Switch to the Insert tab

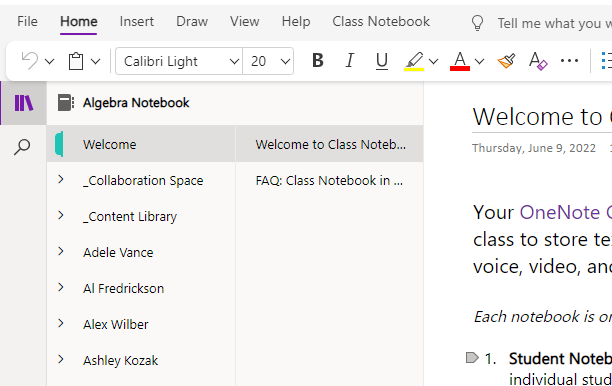click(x=137, y=21)
